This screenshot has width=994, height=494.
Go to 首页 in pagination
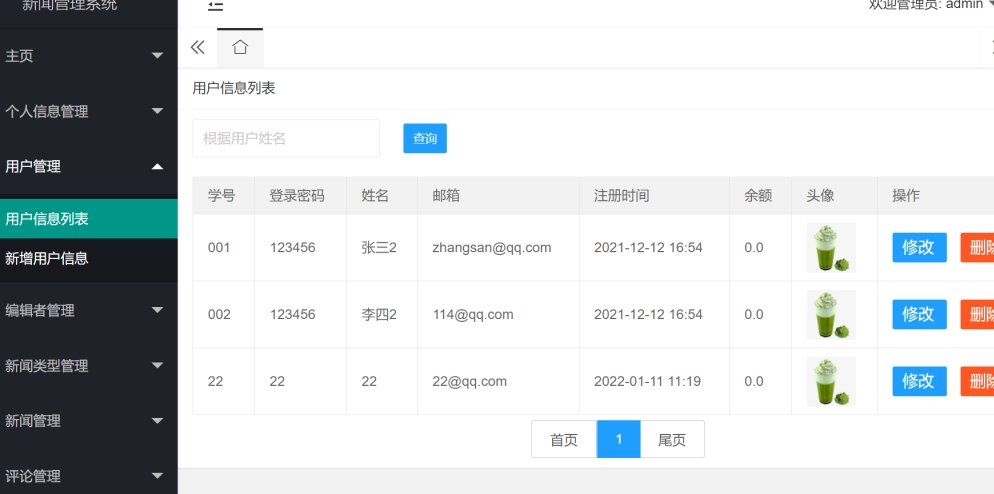(x=564, y=439)
